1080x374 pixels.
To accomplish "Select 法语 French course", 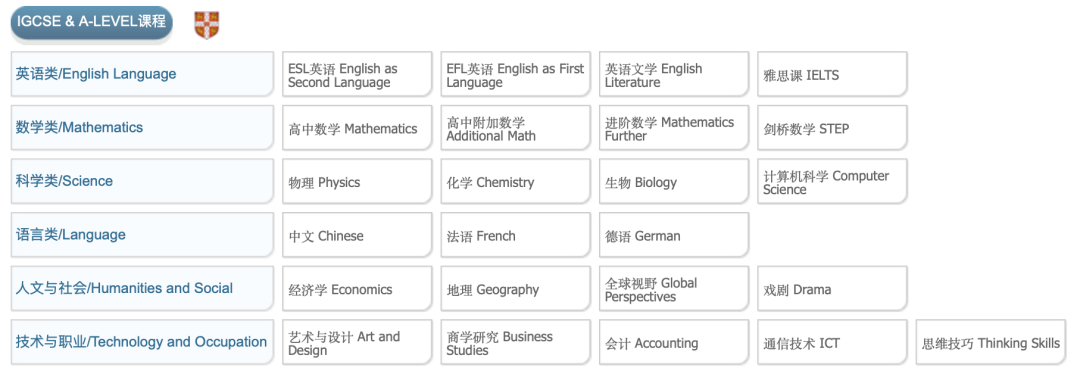I will (x=516, y=236).
